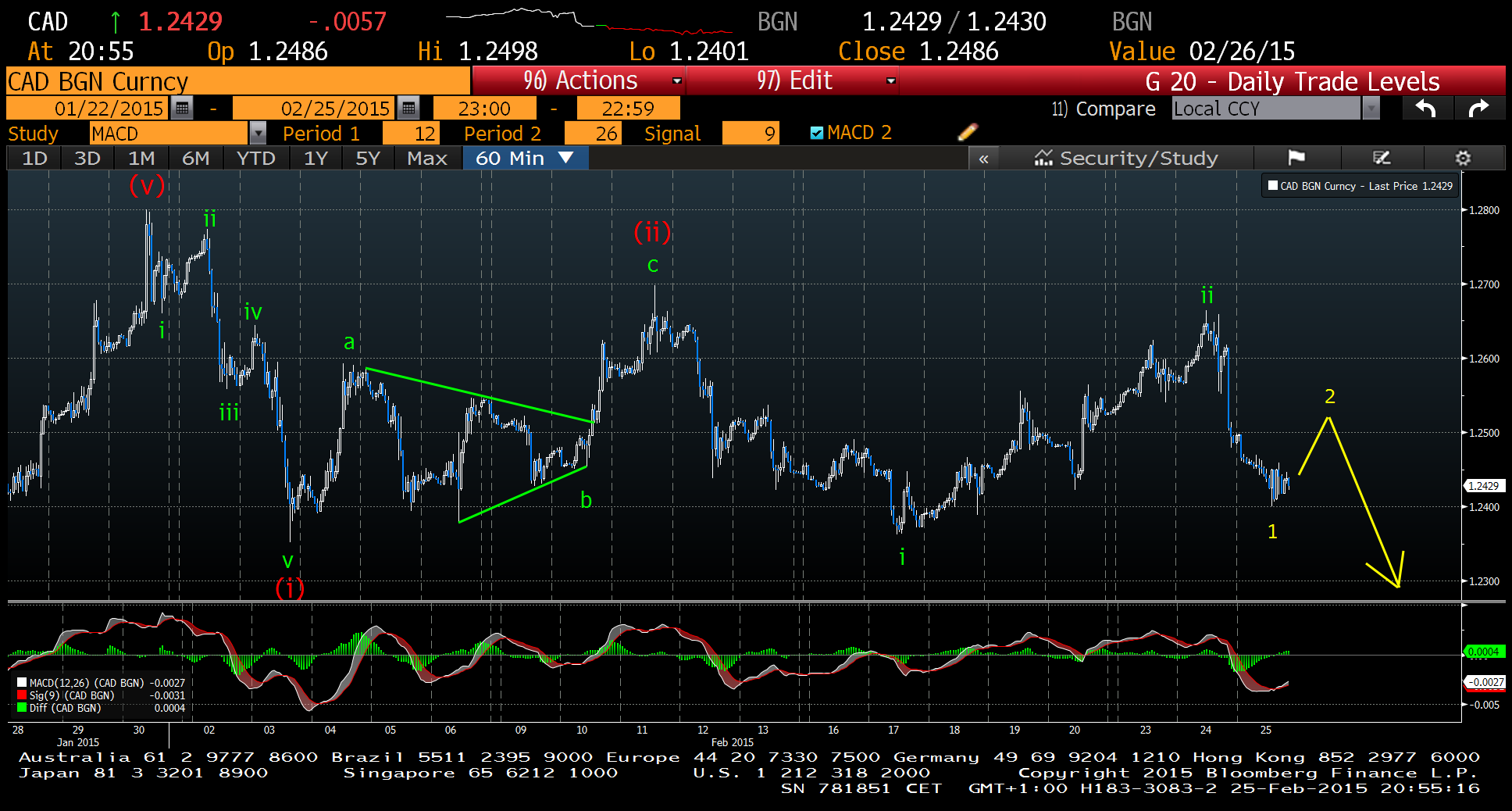
Task: Open chart settings gear icon
Action: [x=1463, y=158]
